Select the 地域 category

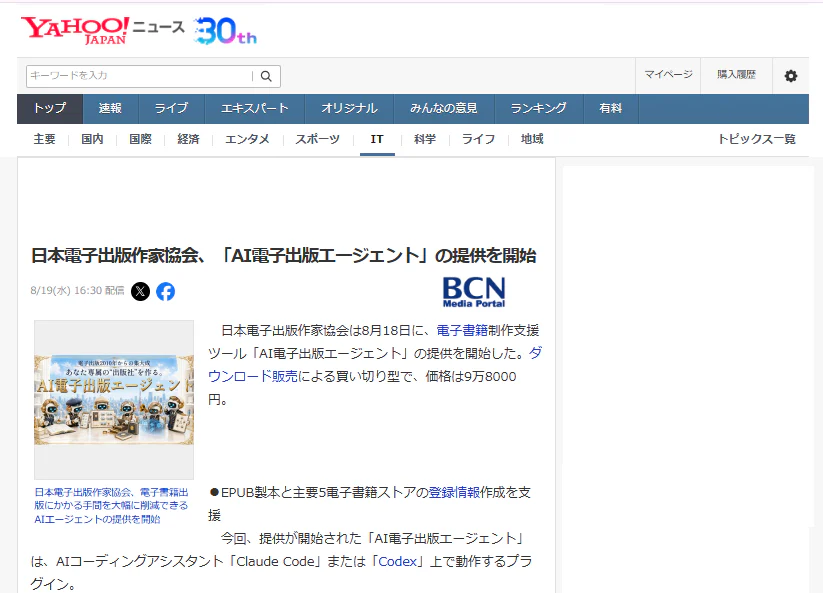[532, 139]
